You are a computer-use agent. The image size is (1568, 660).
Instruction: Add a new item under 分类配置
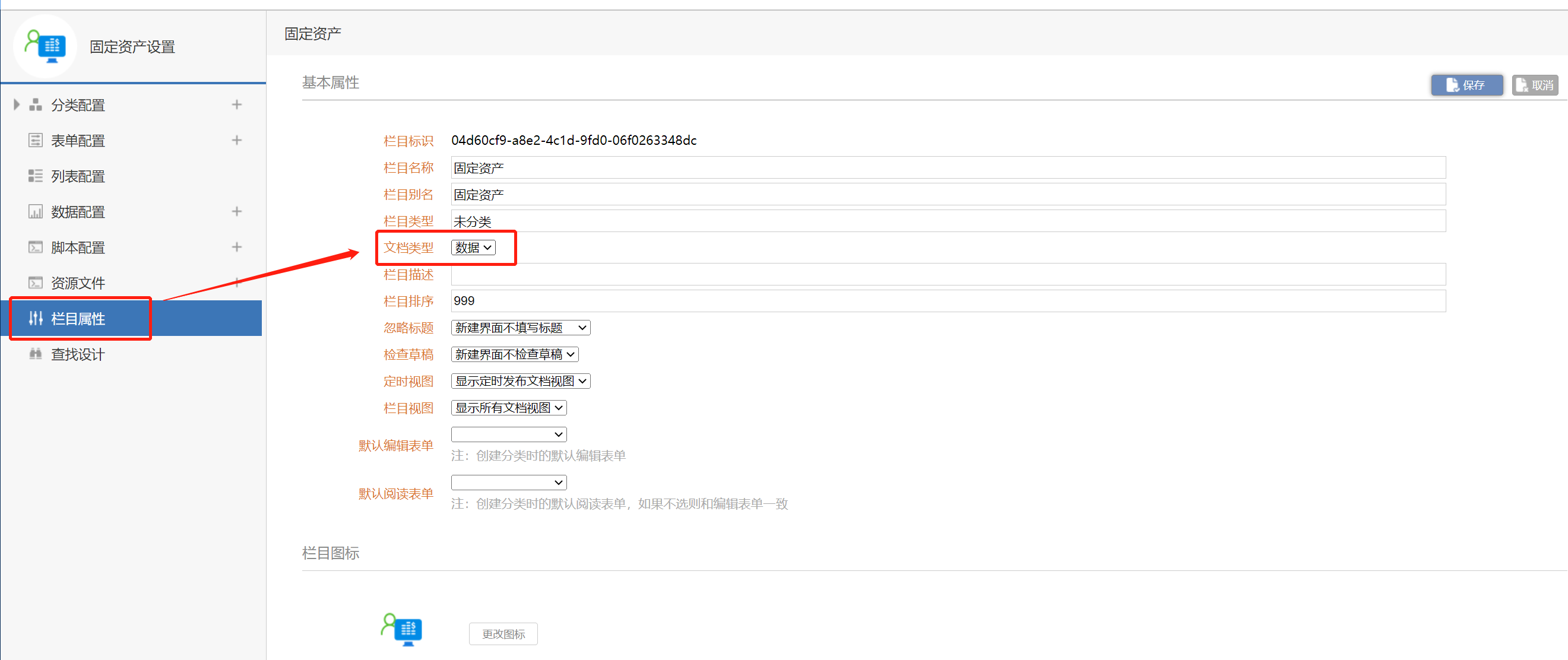click(237, 104)
